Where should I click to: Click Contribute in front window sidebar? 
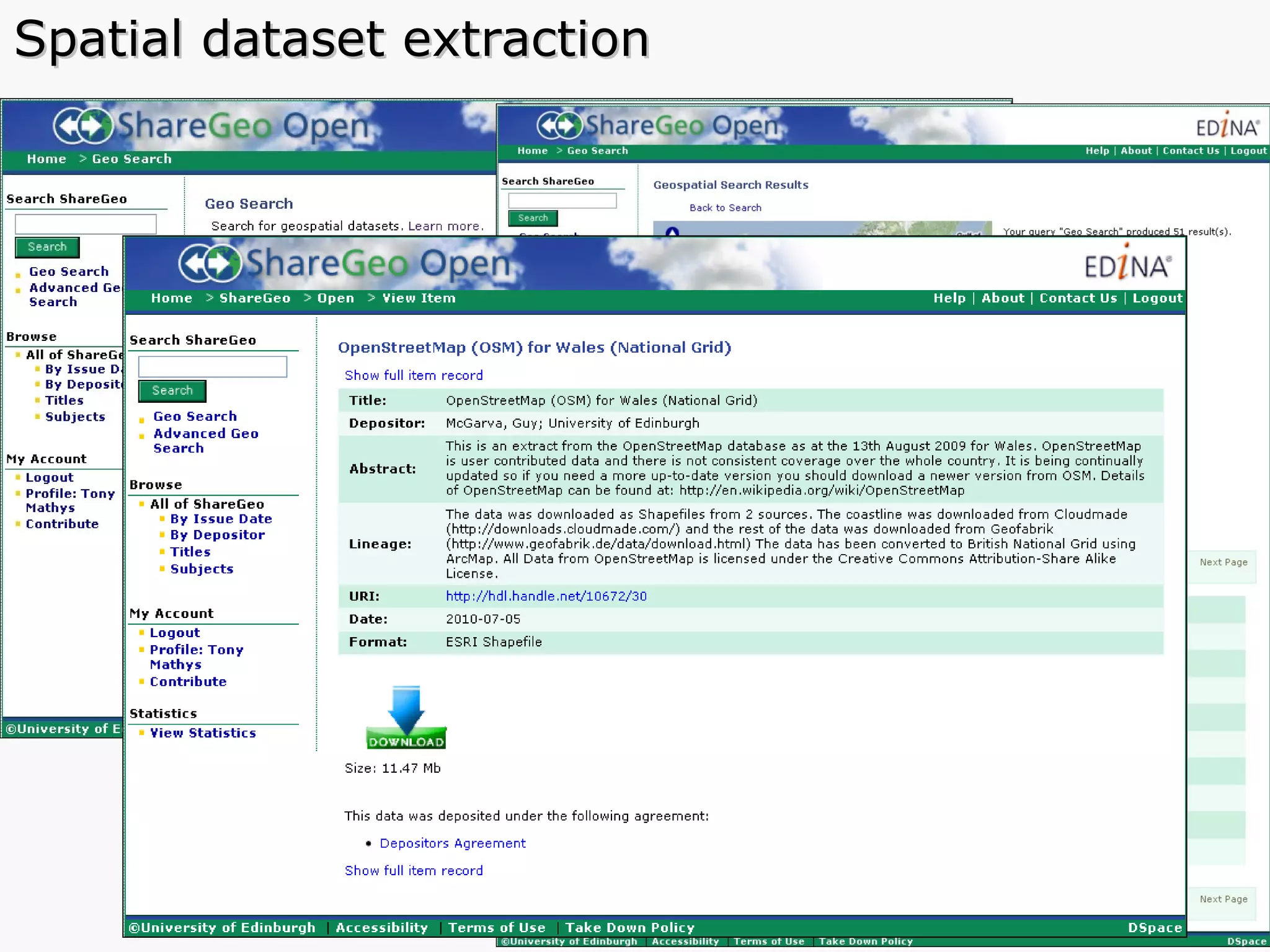pyautogui.click(x=189, y=682)
